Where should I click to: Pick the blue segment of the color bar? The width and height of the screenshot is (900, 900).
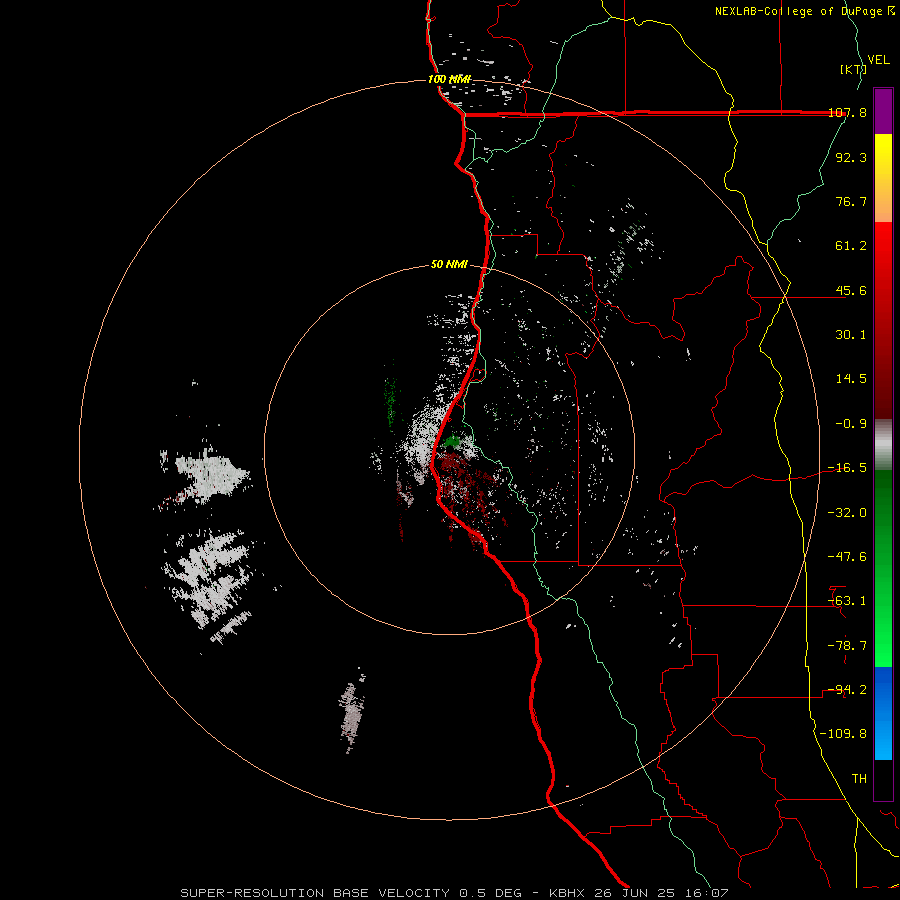point(883,713)
